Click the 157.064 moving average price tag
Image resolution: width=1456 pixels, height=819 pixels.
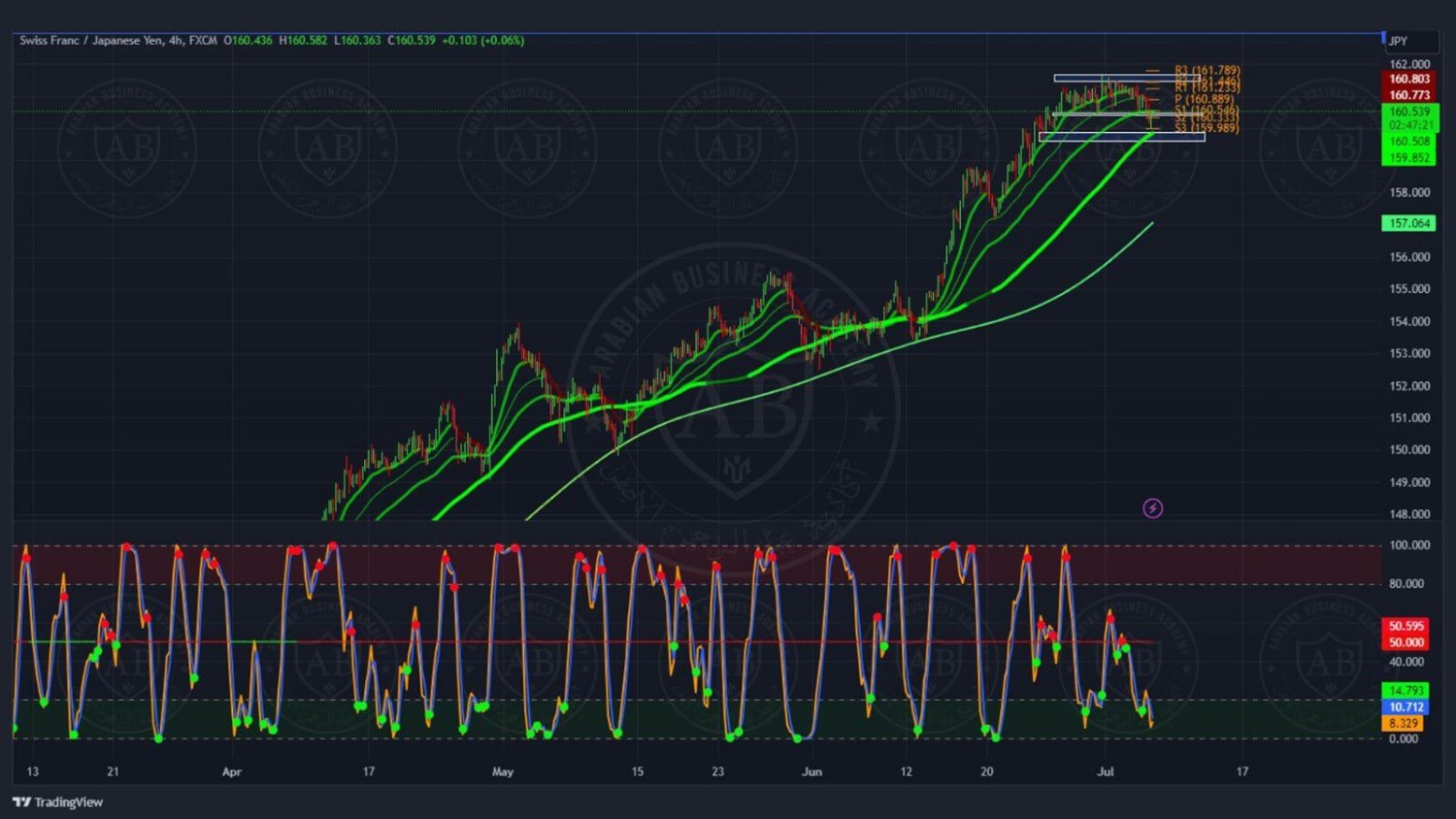click(x=1409, y=223)
